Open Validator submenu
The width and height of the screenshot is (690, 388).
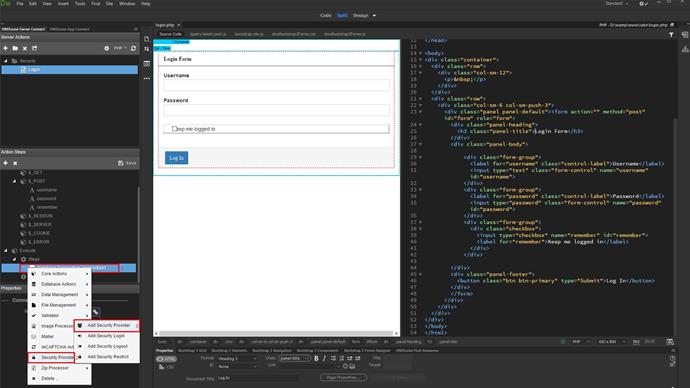[x=59, y=315]
